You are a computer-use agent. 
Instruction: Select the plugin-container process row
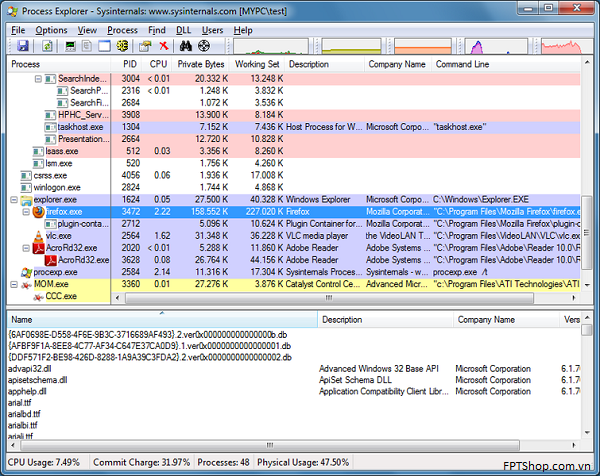click(x=294, y=224)
